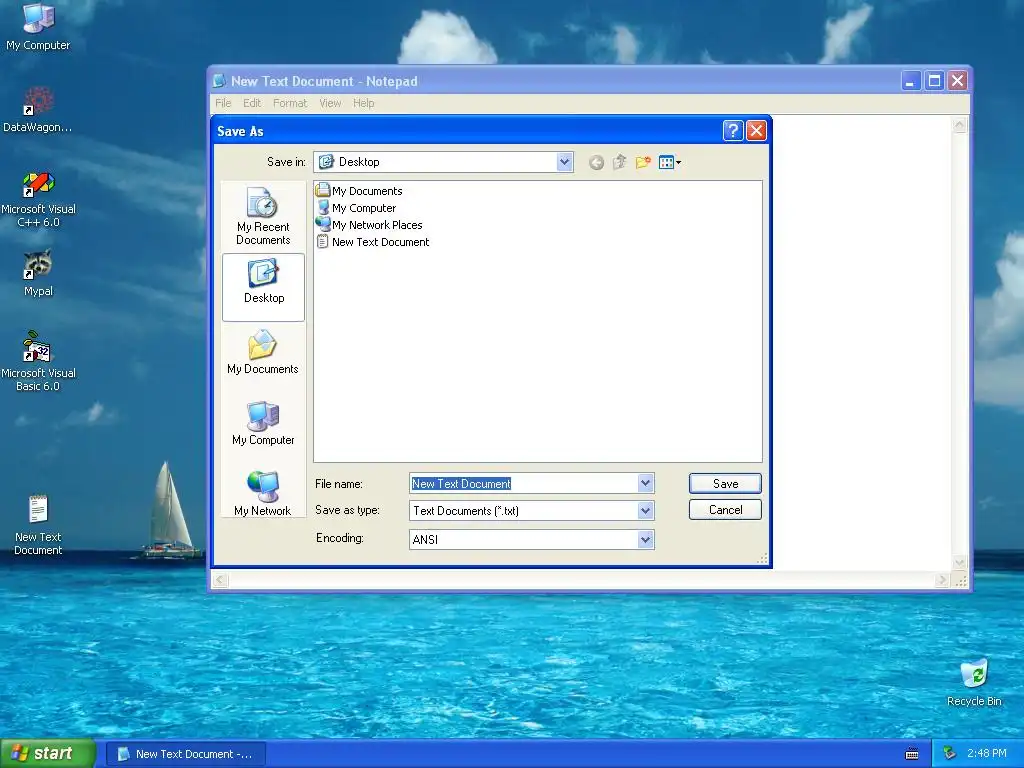Open Notepad's File menu

point(223,103)
